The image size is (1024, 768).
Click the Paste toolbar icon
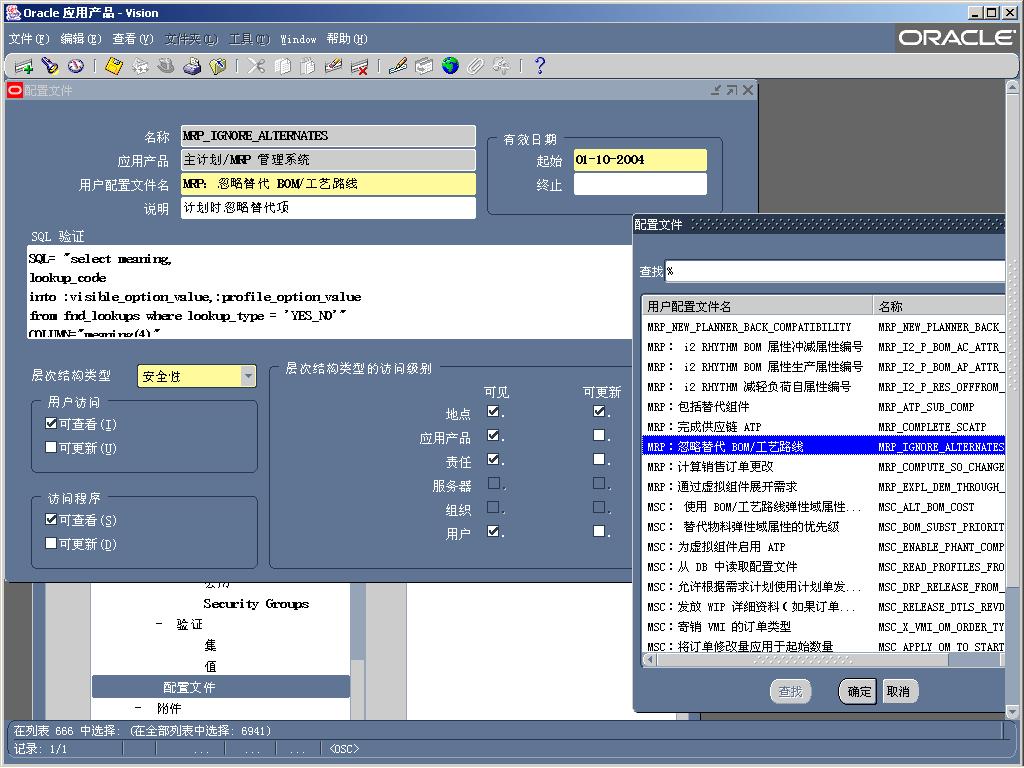pyautogui.click(x=308, y=66)
